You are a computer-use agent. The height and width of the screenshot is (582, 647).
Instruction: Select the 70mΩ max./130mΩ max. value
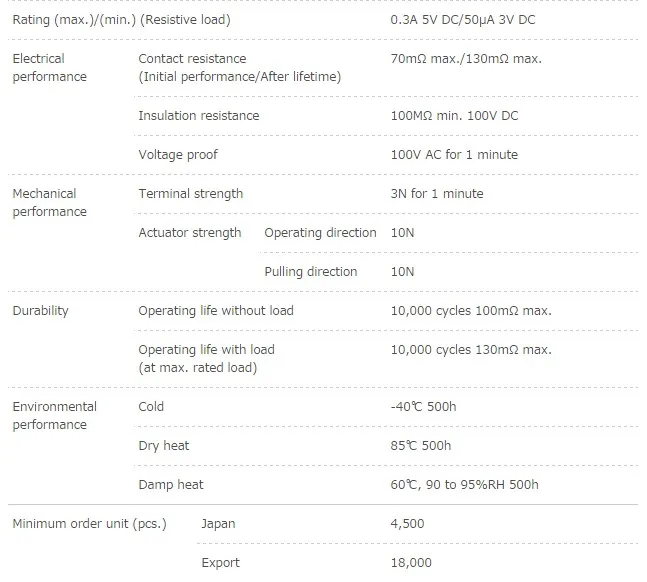pos(466,59)
